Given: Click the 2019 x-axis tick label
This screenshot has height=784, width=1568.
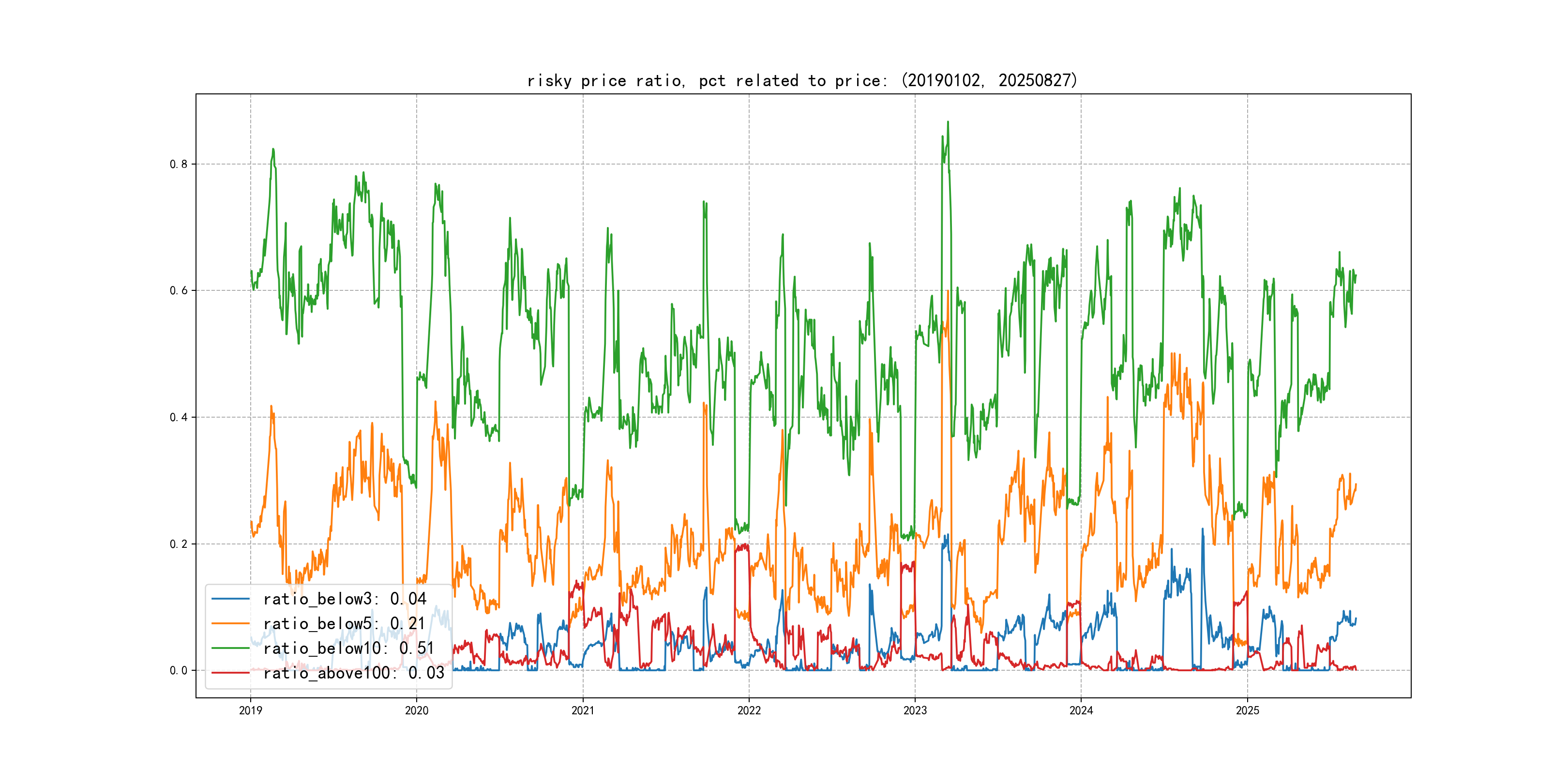Looking at the screenshot, I should pos(250,710).
